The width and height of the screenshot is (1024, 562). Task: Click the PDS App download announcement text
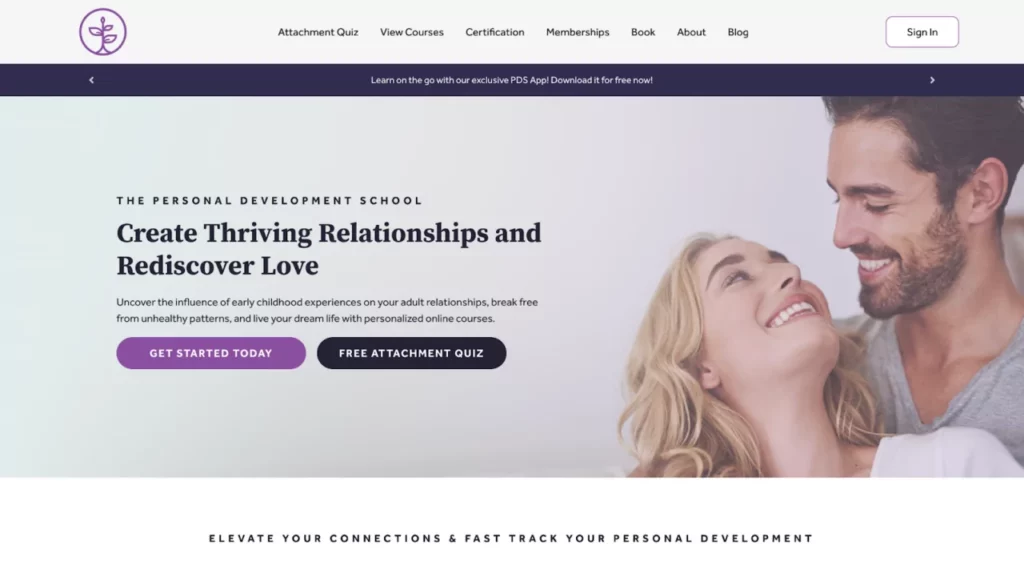tap(511, 80)
